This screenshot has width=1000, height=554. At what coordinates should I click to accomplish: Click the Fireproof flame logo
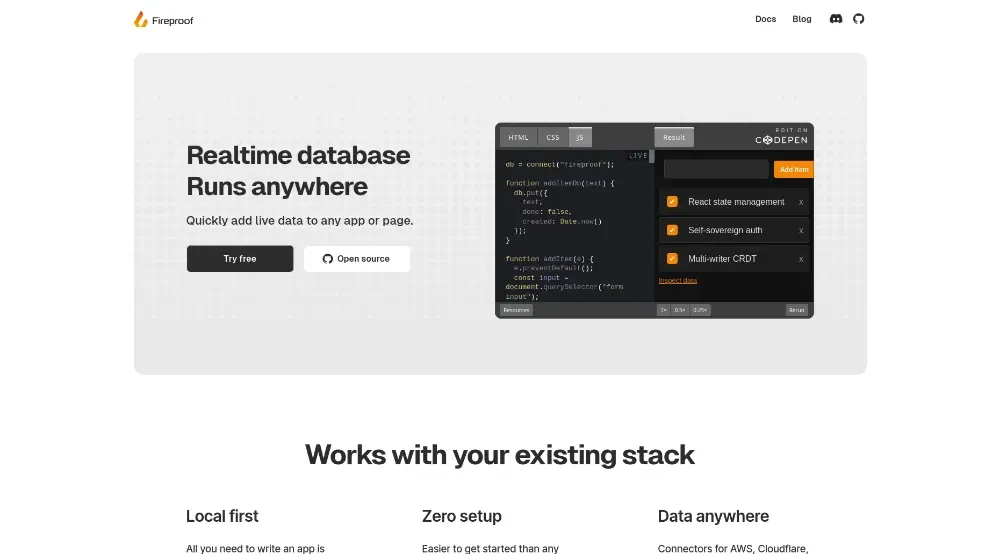pyautogui.click(x=141, y=19)
